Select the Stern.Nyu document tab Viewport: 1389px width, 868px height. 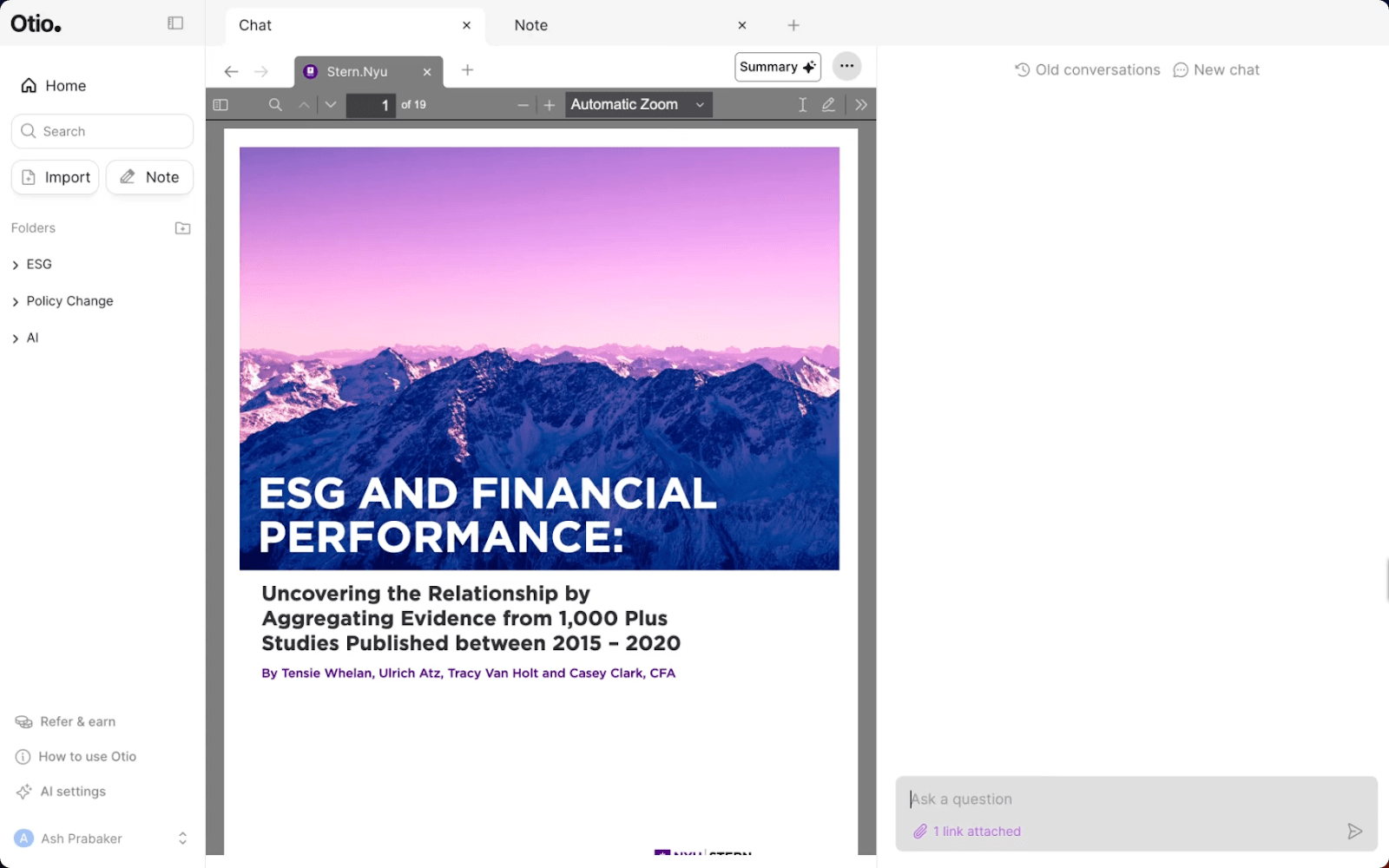pos(358,72)
